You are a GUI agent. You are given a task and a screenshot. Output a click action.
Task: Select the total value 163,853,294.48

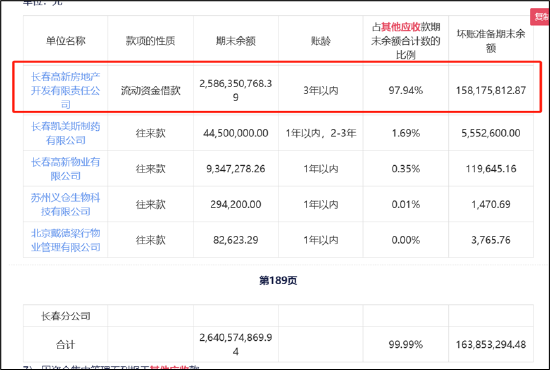491,345
